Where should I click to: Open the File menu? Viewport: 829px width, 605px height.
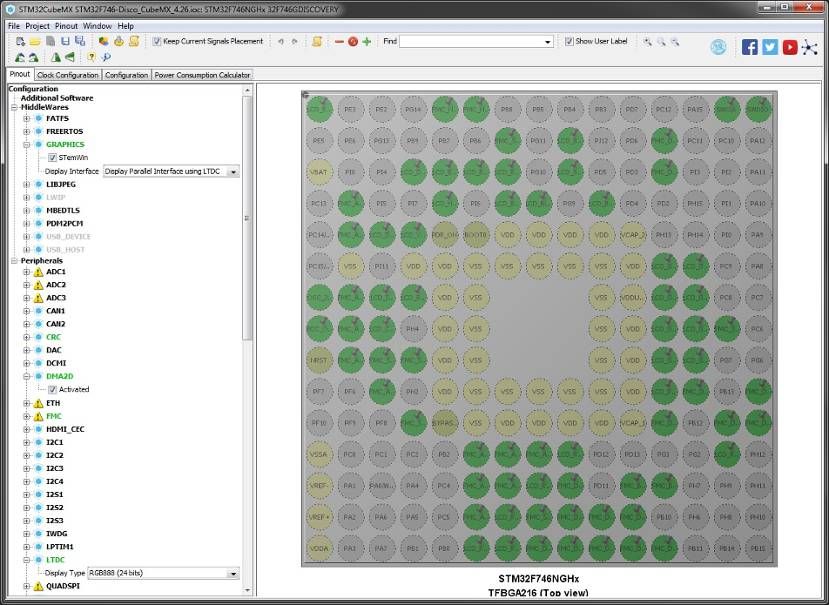(14, 26)
